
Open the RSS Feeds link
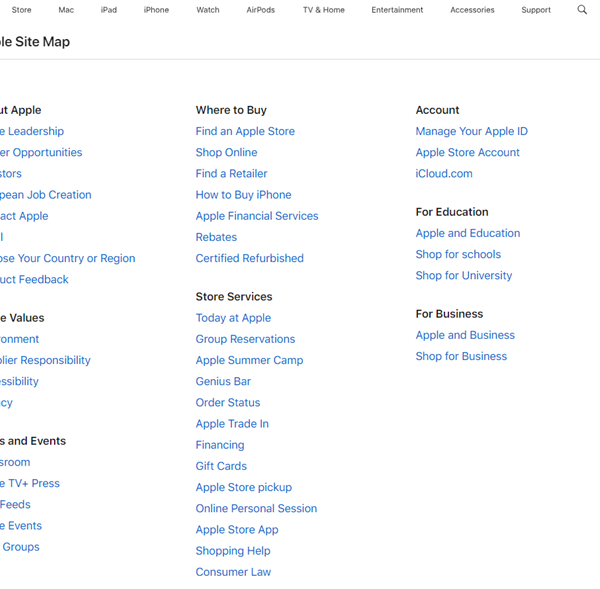click(x=15, y=504)
